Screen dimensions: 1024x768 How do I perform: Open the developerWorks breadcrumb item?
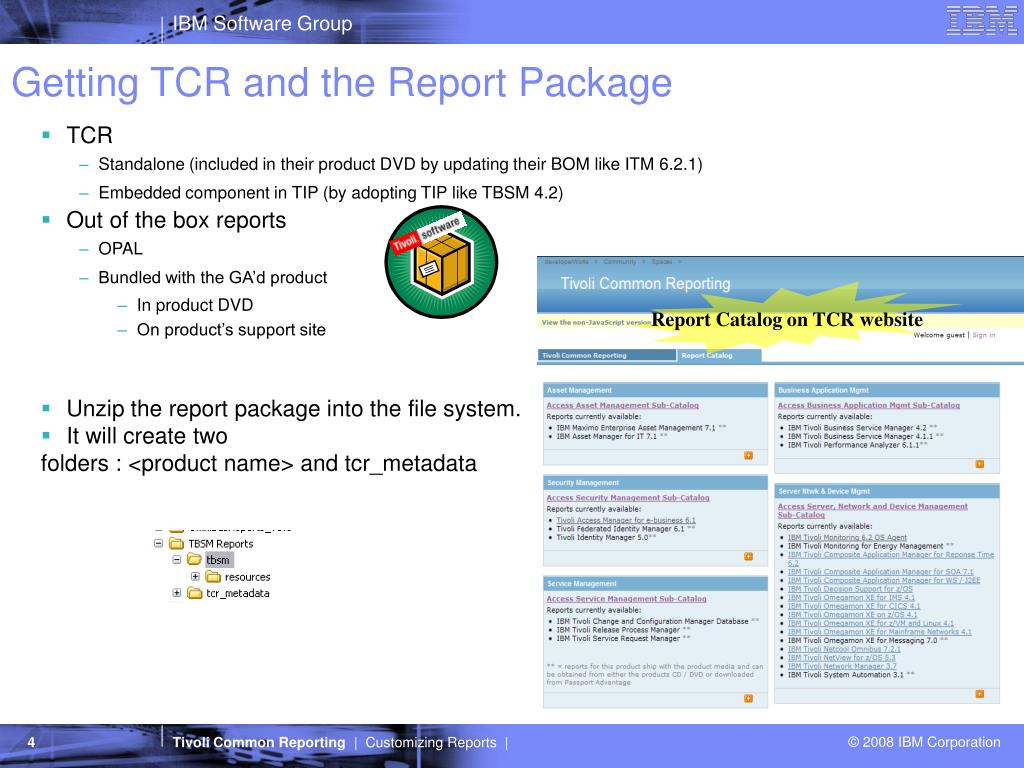pyautogui.click(x=566, y=262)
